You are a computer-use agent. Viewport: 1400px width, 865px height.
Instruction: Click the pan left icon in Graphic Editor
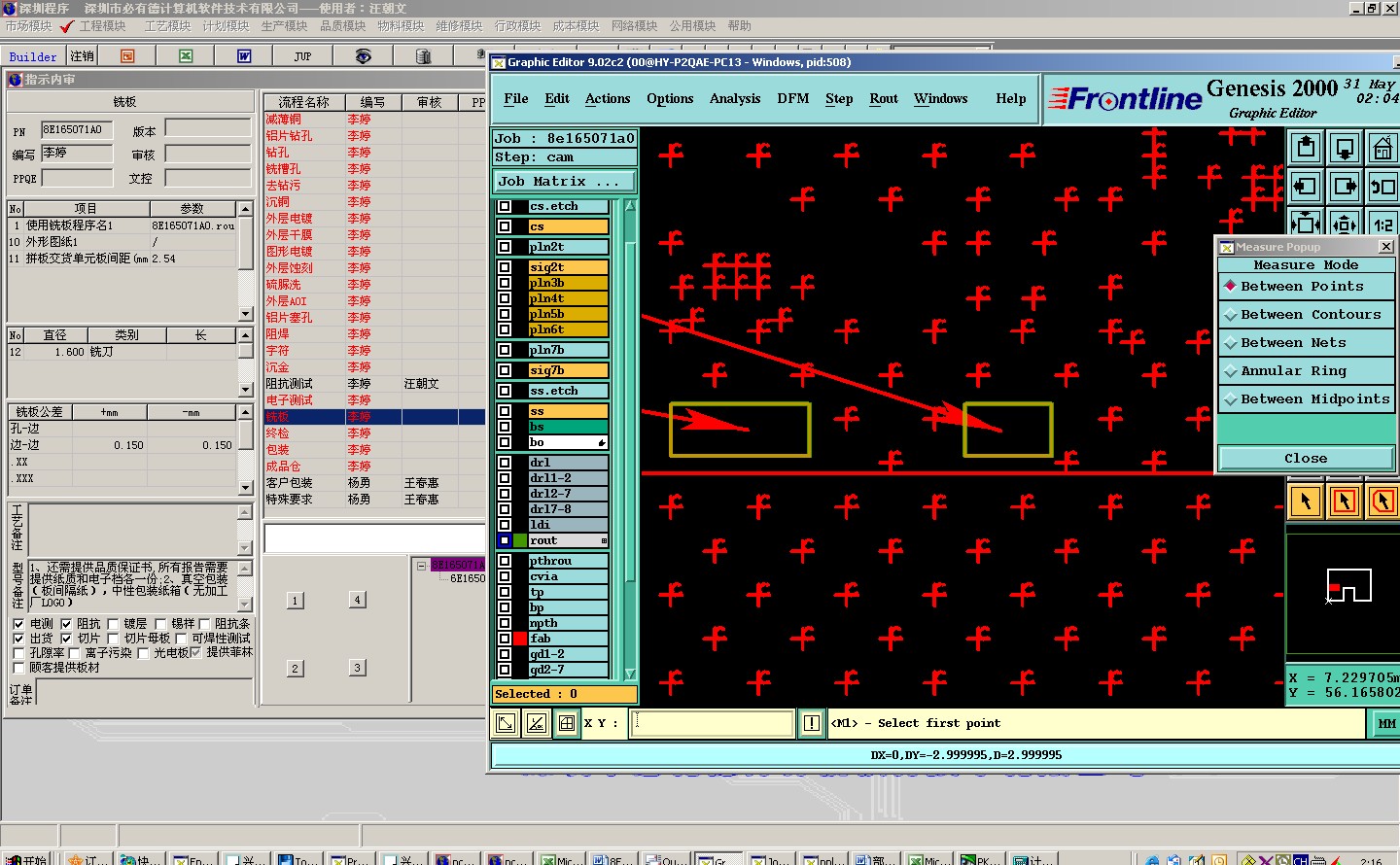(1306, 186)
